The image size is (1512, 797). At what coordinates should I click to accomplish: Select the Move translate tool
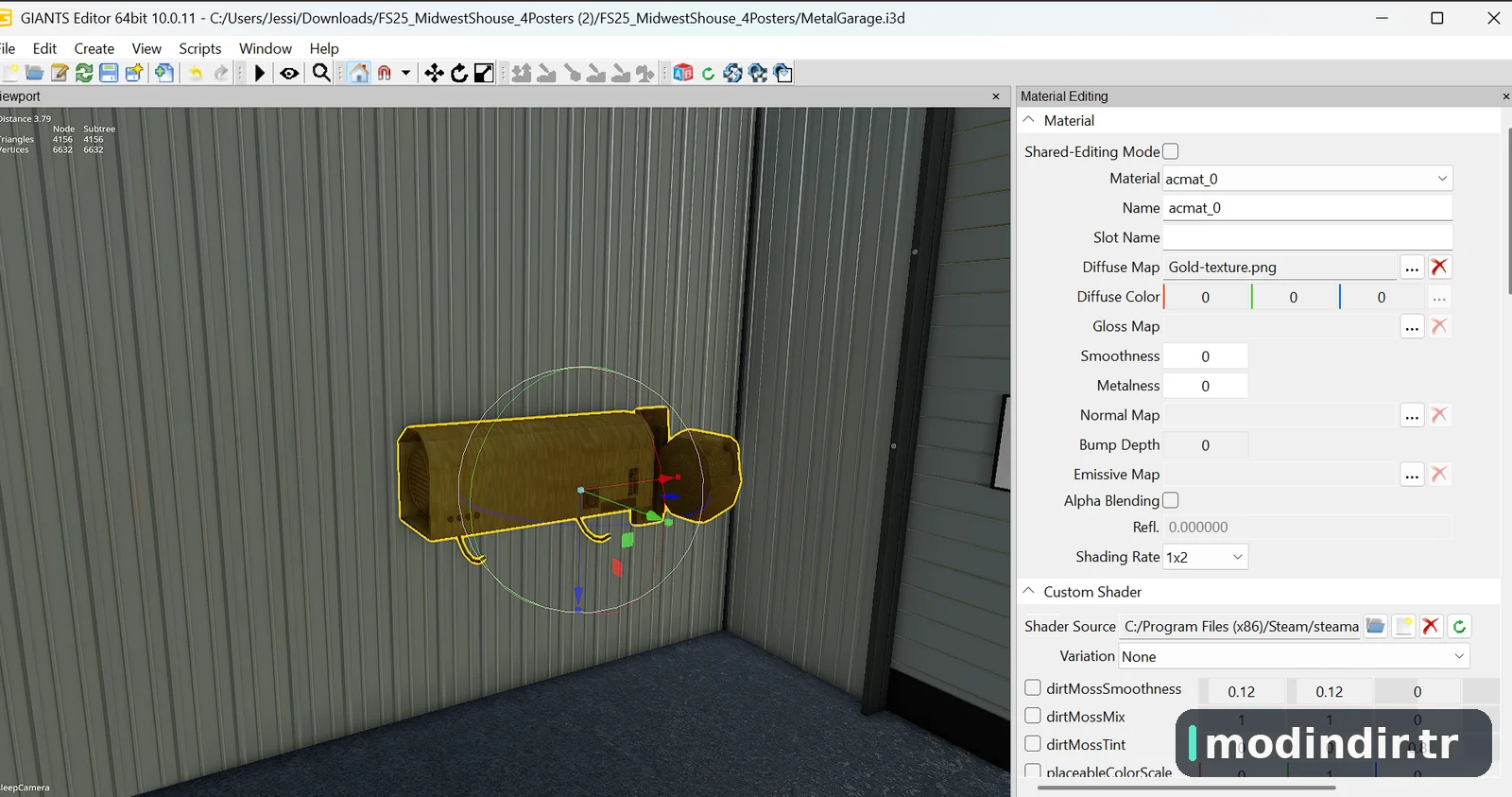[x=434, y=73]
